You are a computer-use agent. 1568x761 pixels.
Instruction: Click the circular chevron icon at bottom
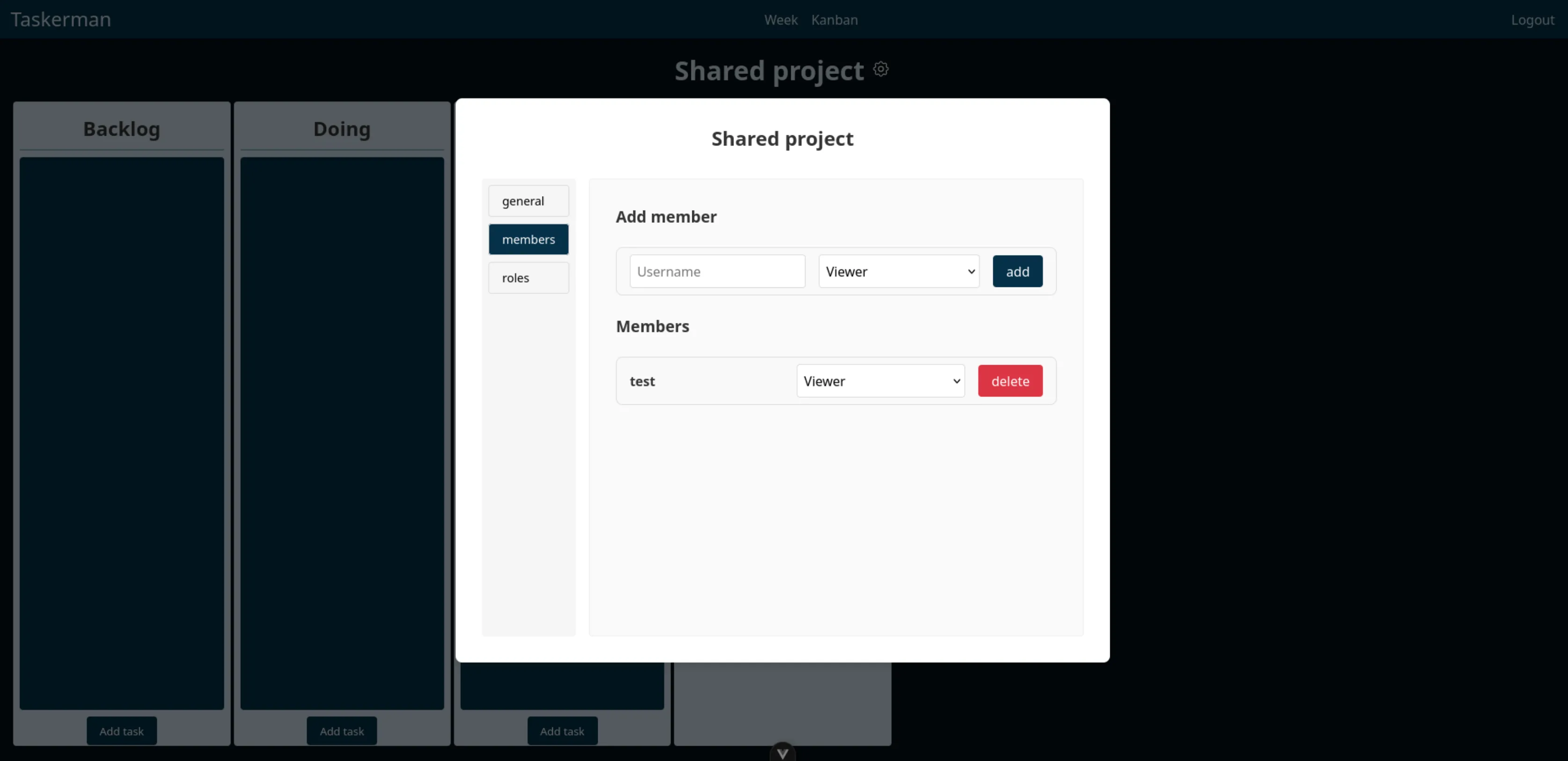tap(782, 753)
